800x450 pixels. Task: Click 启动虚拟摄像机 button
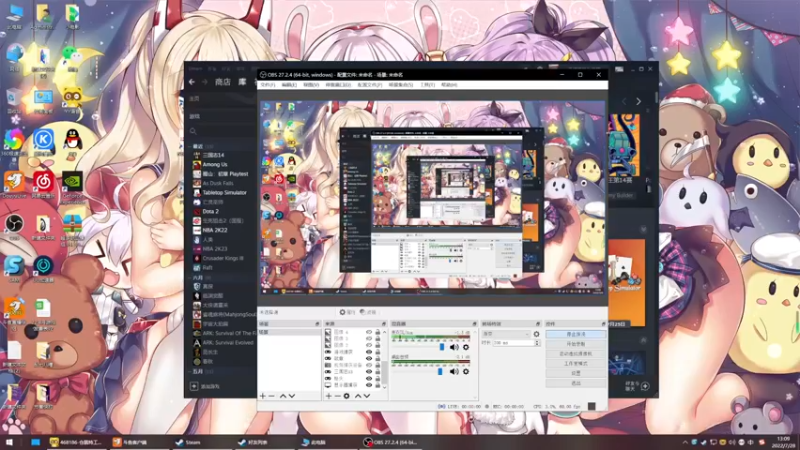[576, 354]
